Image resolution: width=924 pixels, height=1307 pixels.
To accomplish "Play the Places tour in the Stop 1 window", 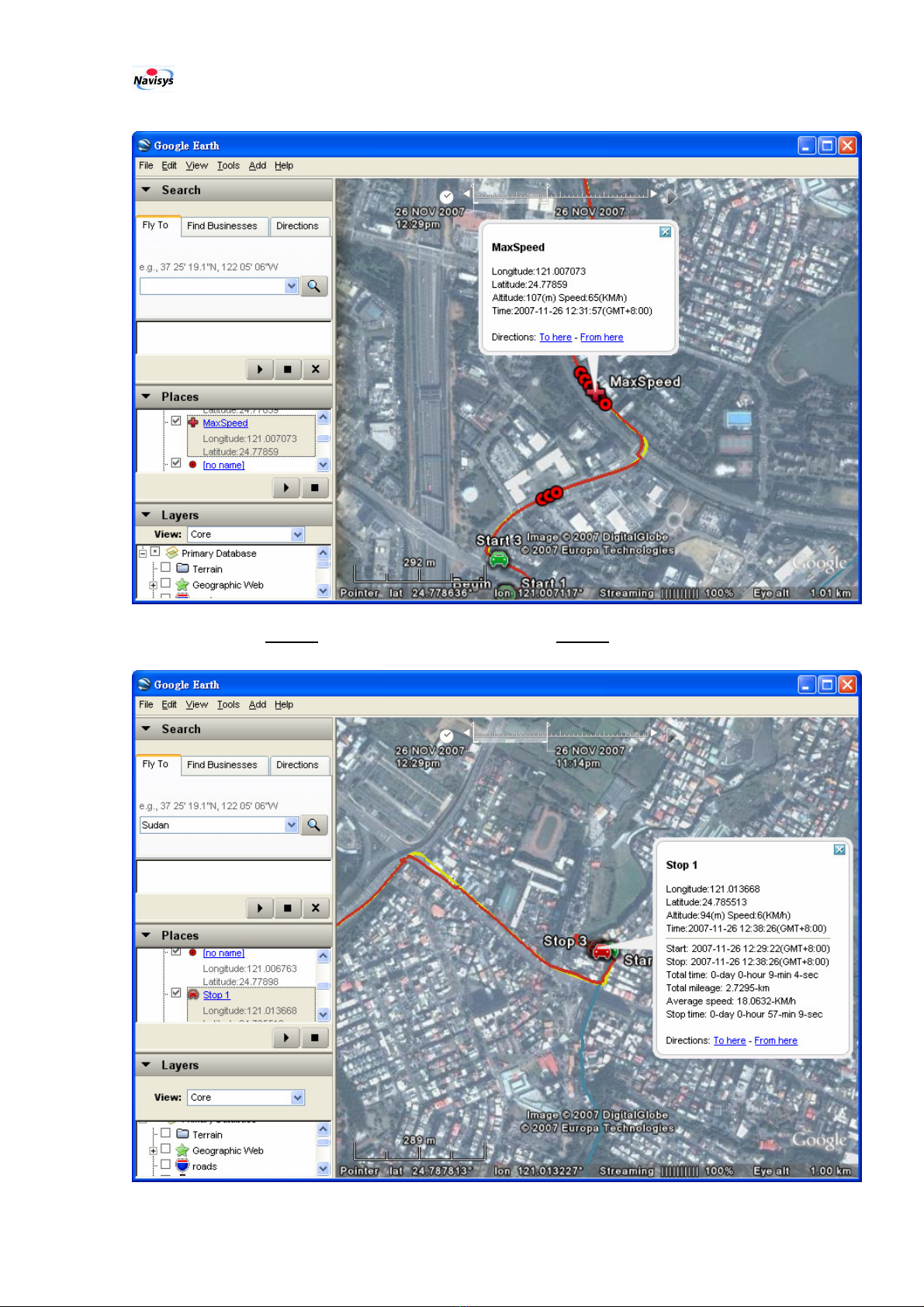I will 286,1038.
